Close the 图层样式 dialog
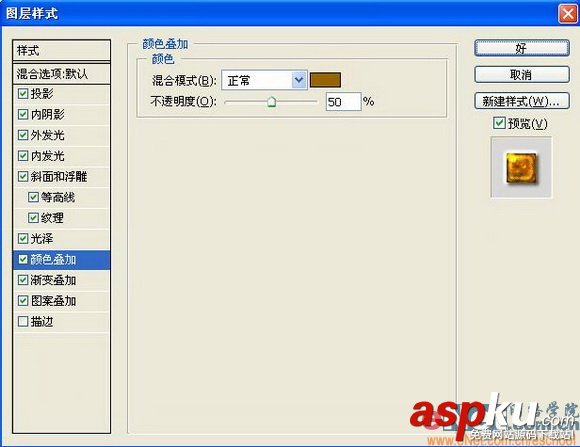Screen dimensions: 580x447 coord(567,14)
